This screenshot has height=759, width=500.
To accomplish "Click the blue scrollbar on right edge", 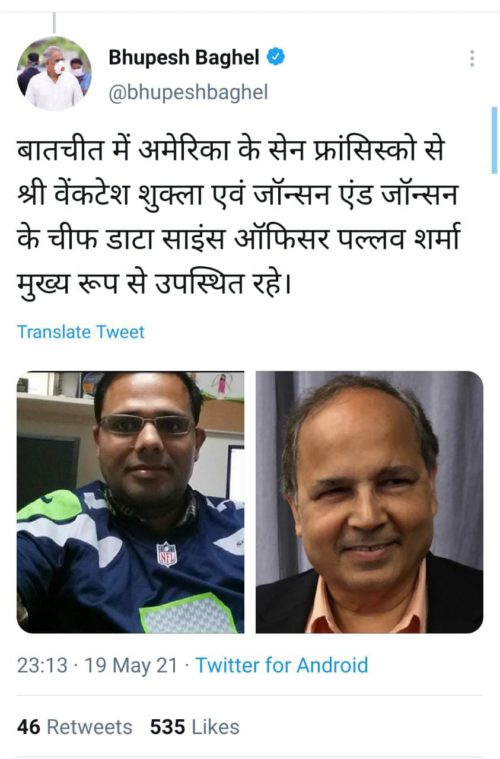I will (494, 140).
